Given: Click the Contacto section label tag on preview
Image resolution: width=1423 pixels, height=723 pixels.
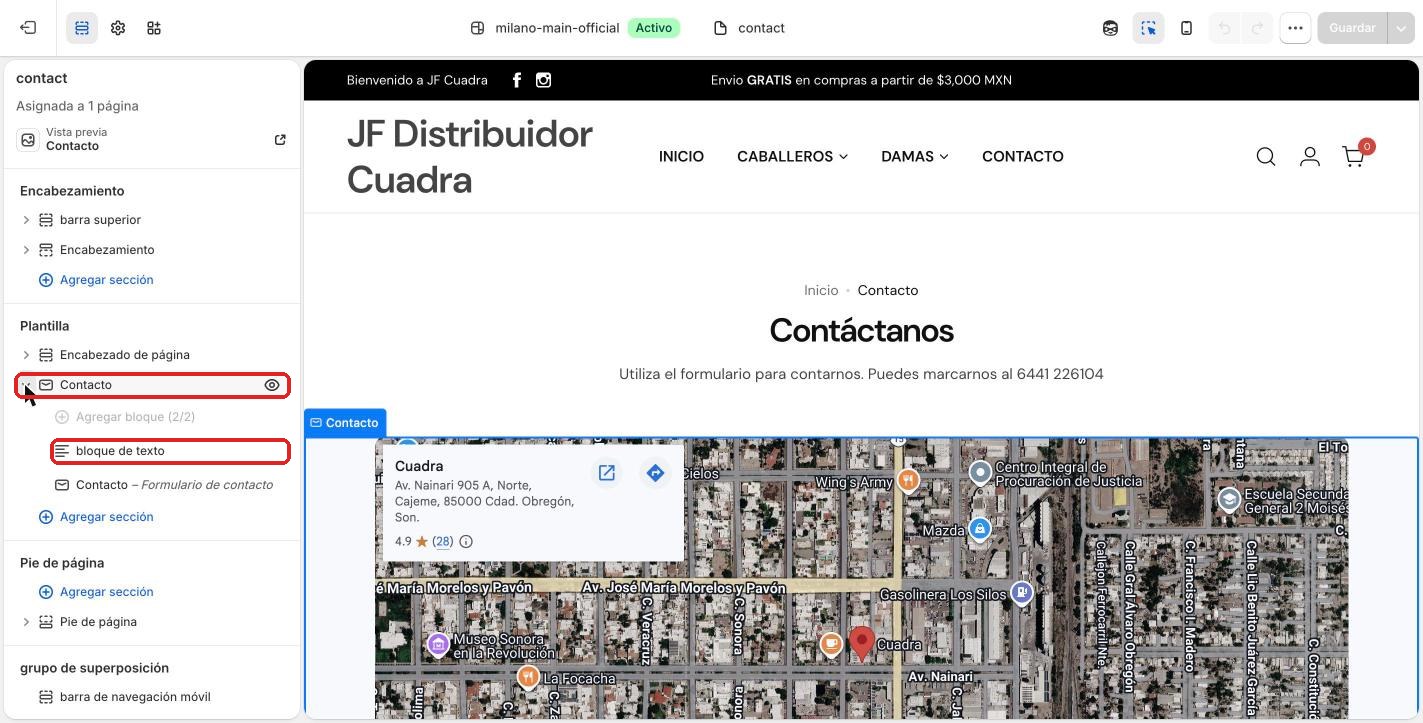Looking at the screenshot, I should [345, 423].
